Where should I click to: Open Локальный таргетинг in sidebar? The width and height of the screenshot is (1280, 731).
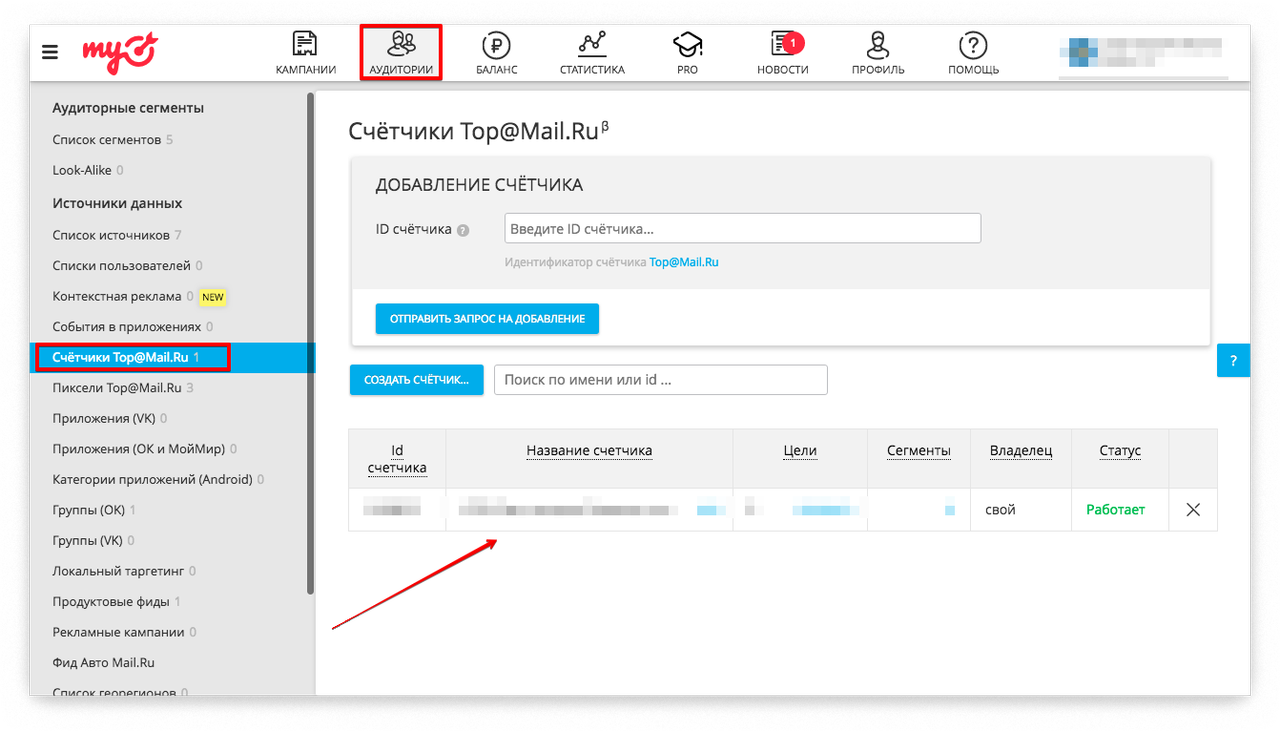[x=124, y=571]
